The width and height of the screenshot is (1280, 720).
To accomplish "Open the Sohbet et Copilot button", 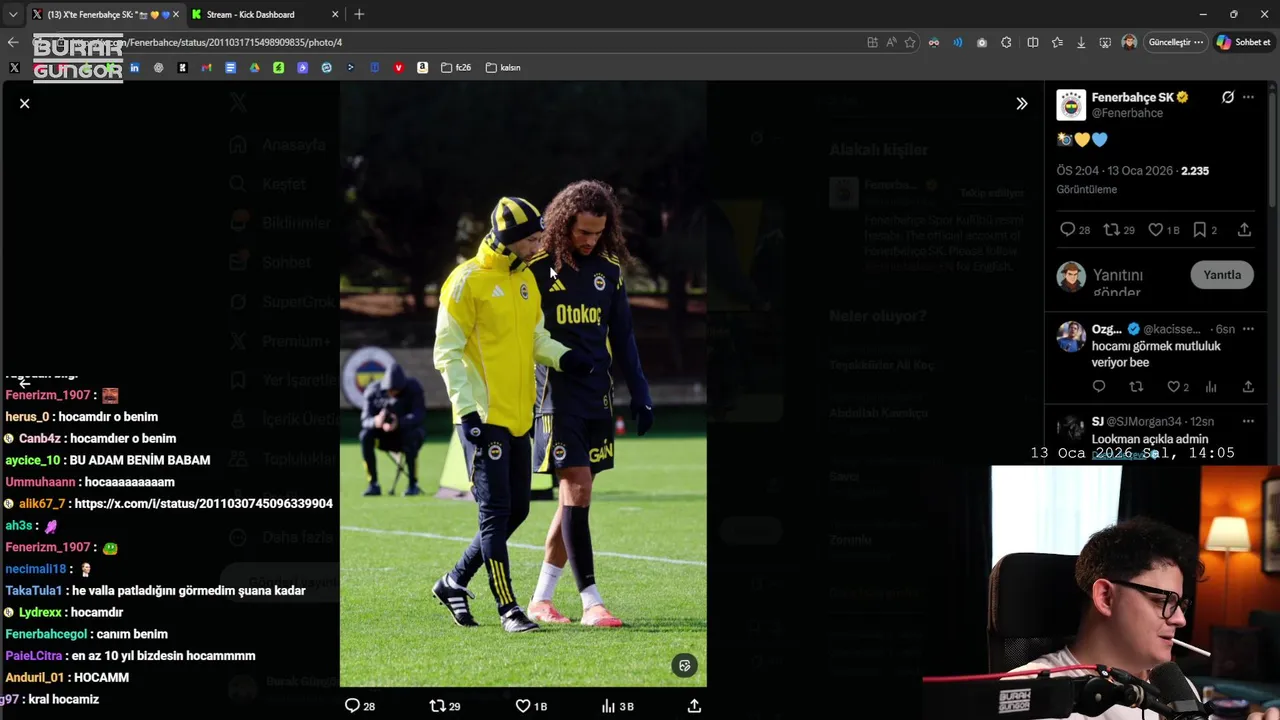I will tap(1244, 42).
